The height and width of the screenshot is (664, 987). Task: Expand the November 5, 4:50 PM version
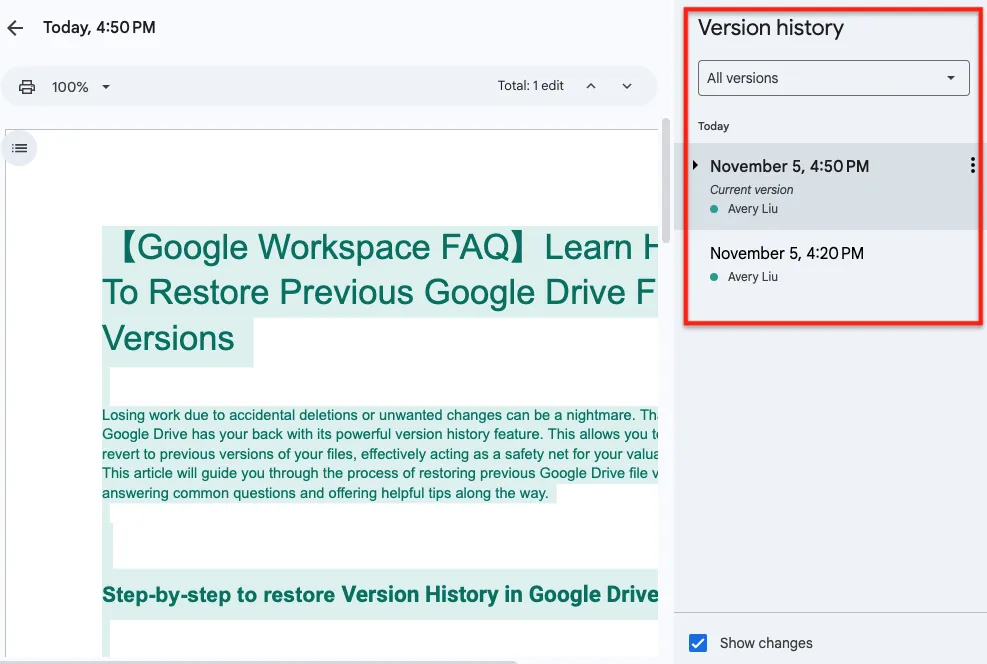[695, 166]
